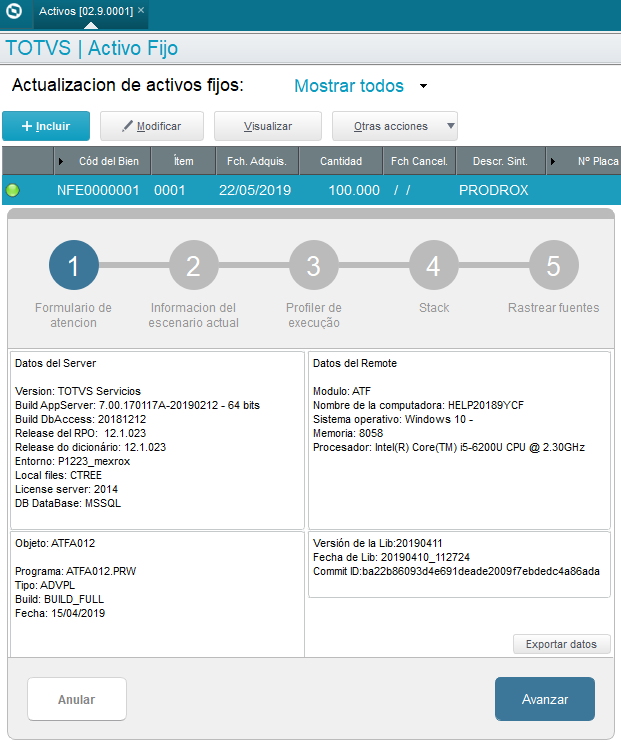Click the Datos del Server heading
The width and height of the screenshot is (621, 745).
click(56, 363)
